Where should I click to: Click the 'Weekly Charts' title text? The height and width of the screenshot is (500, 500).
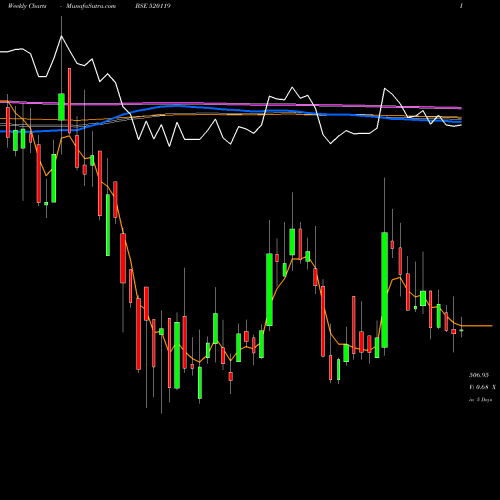pyautogui.click(x=27, y=6)
